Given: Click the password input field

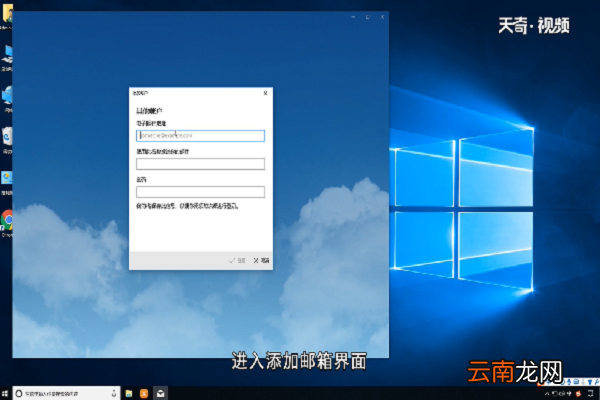Looking at the screenshot, I should click(x=200, y=192).
